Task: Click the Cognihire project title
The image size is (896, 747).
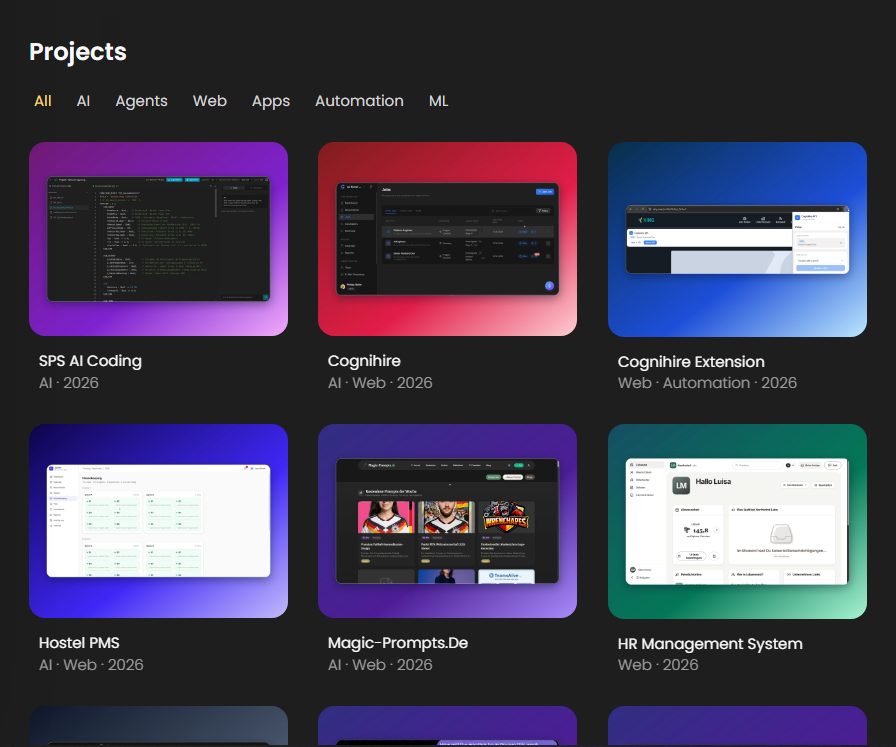Action: [364, 361]
